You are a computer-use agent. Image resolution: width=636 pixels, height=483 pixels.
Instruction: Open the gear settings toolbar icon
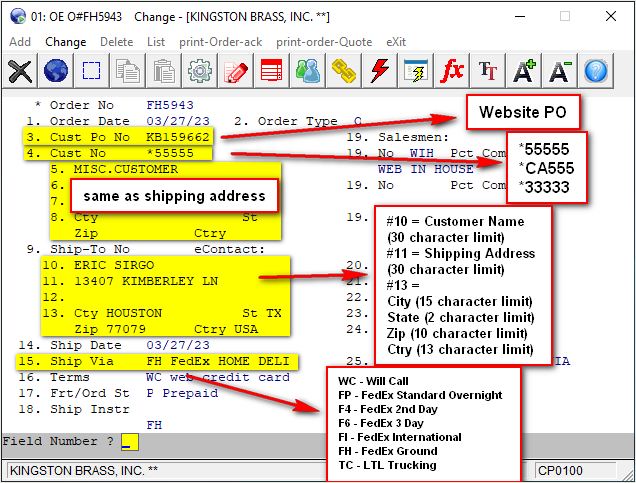[199, 71]
